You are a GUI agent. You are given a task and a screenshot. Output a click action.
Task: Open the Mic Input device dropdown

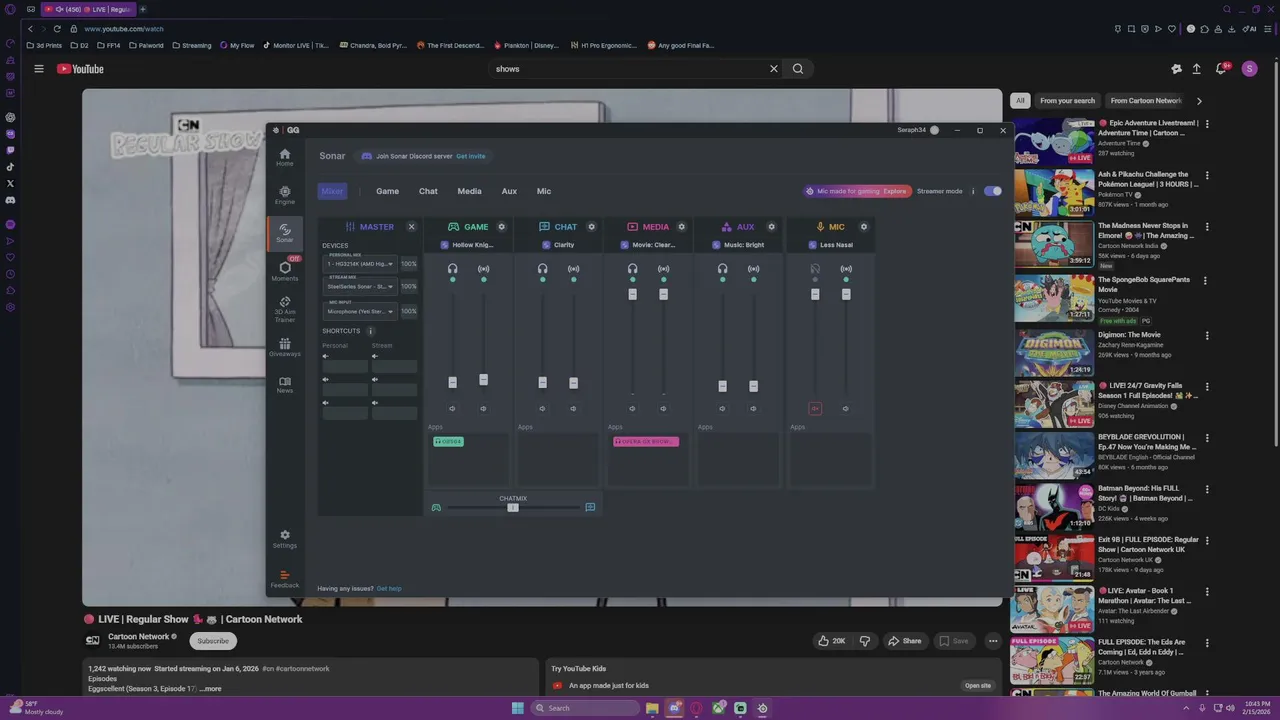(x=360, y=311)
